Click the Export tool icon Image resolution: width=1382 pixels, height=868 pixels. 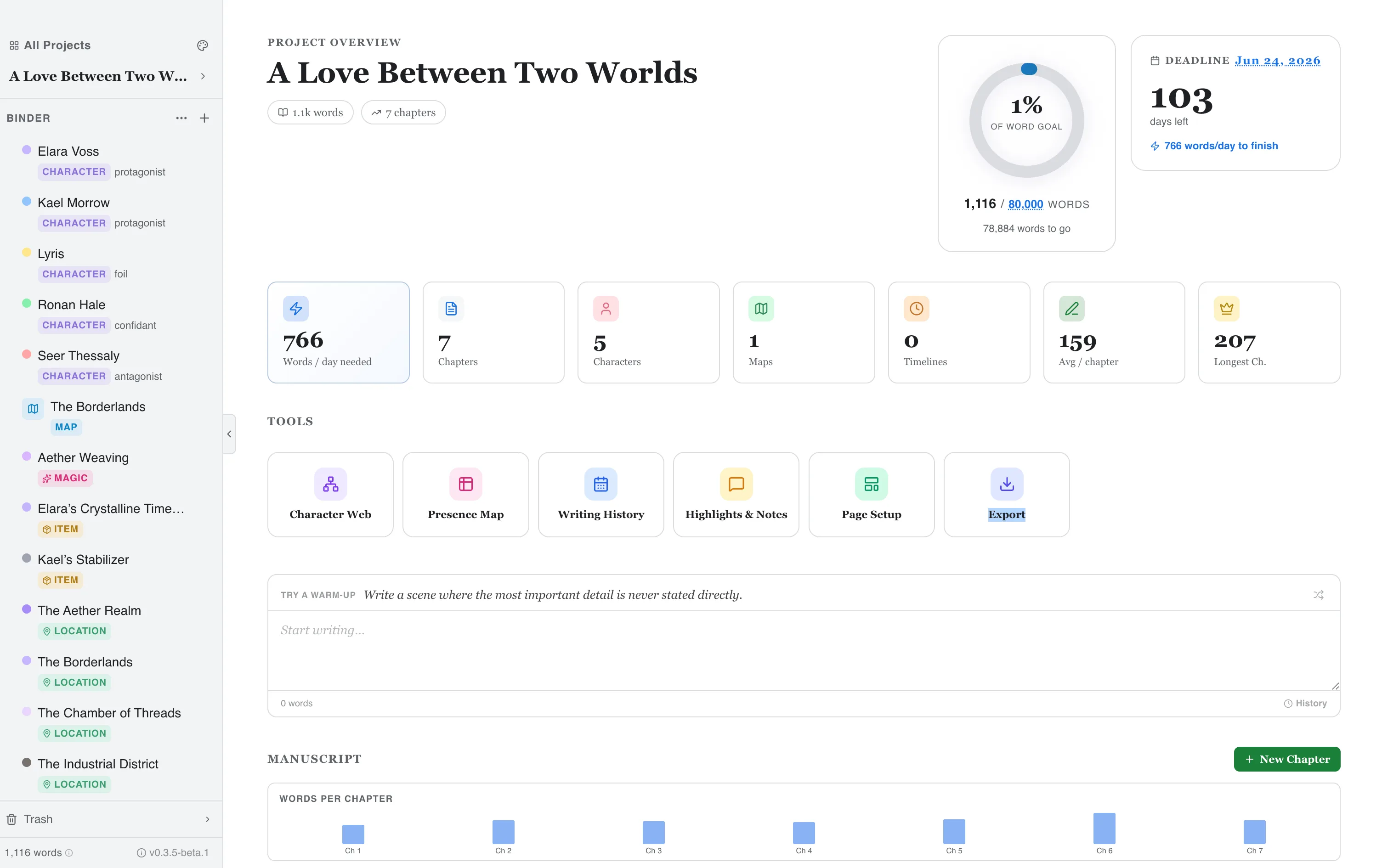[1006, 484]
